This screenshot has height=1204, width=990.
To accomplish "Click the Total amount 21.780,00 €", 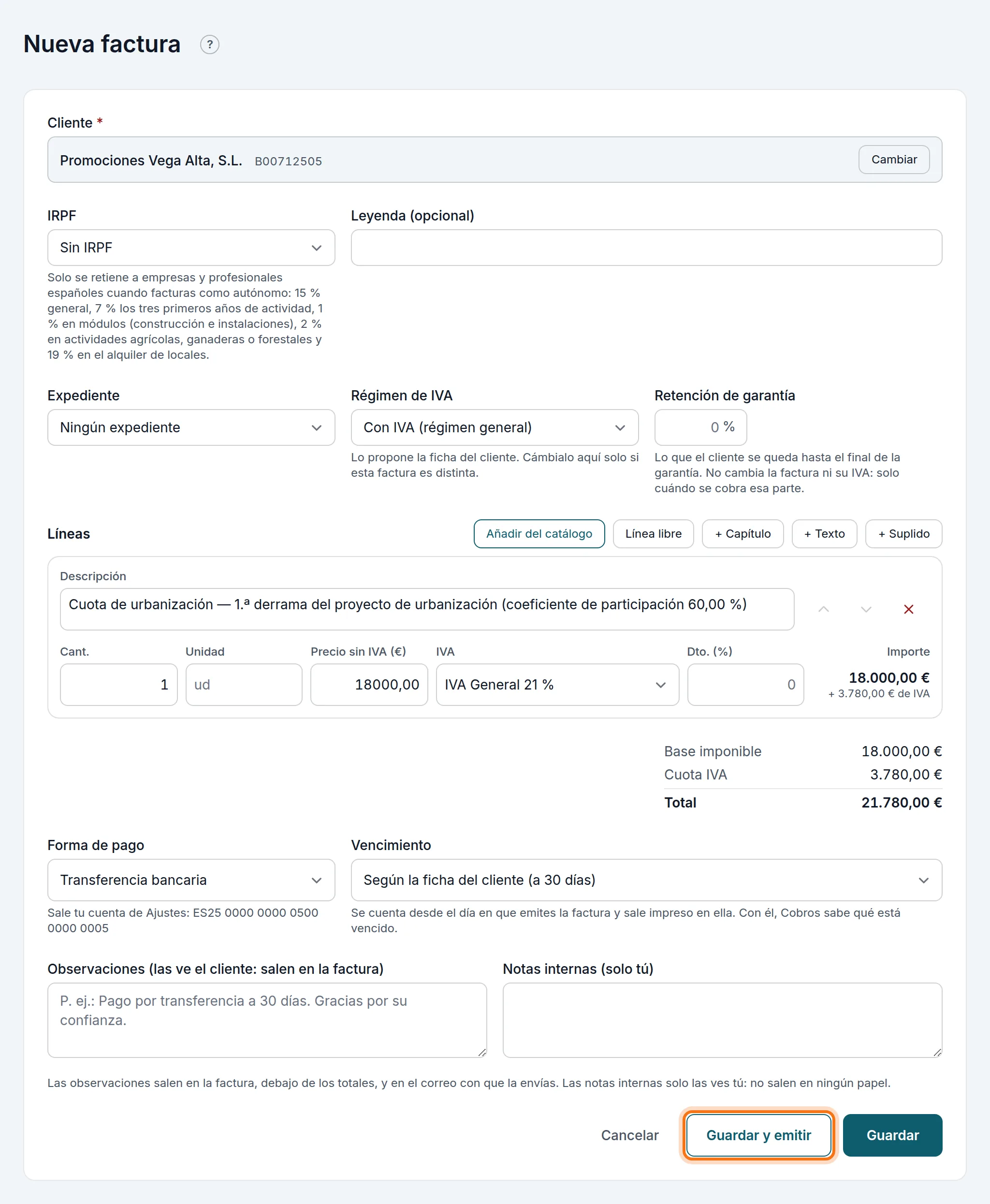I will click(x=901, y=803).
